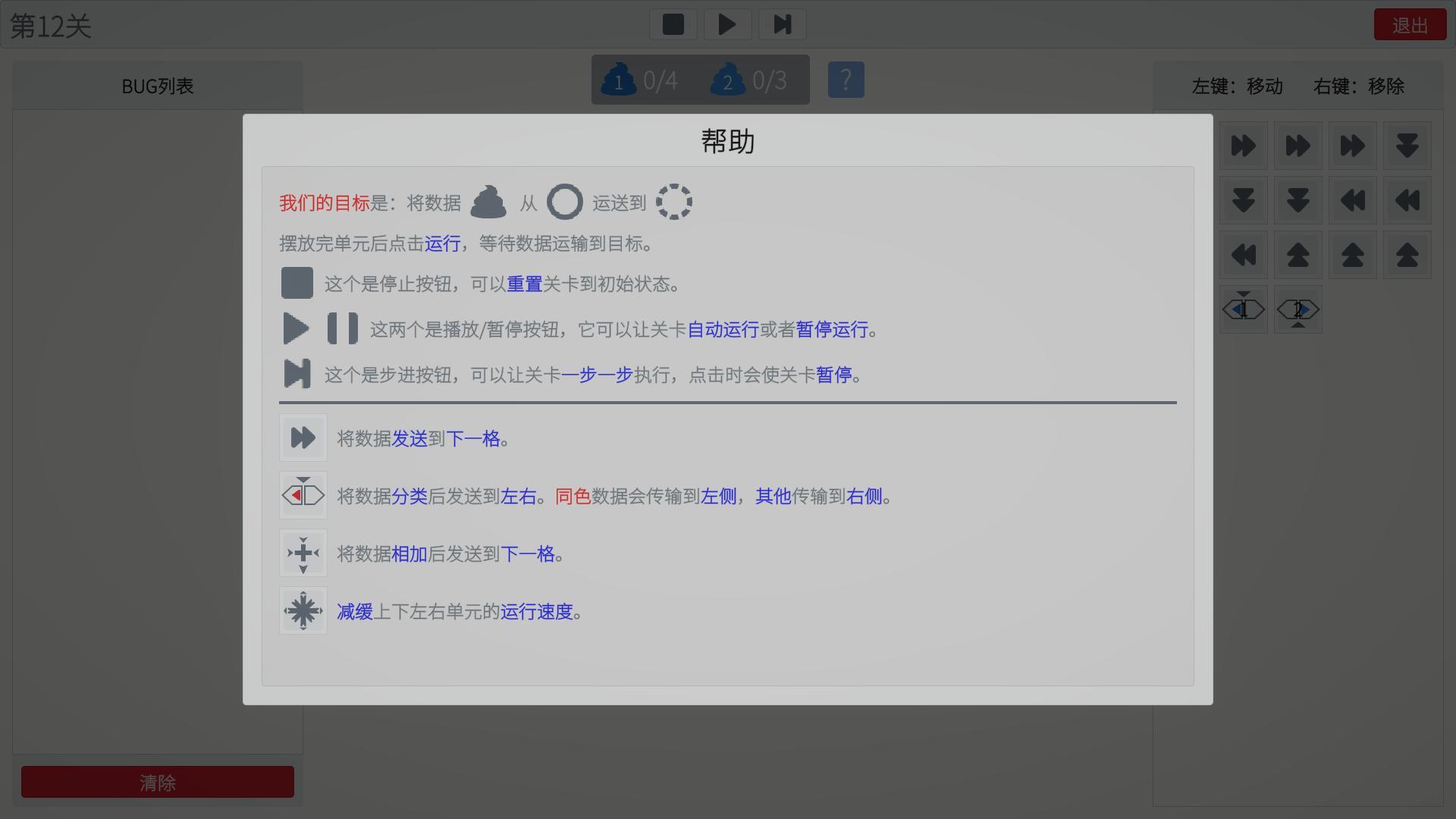Click the red sorter icon in help list
The height and width of the screenshot is (819, 1456).
(303, 495)
